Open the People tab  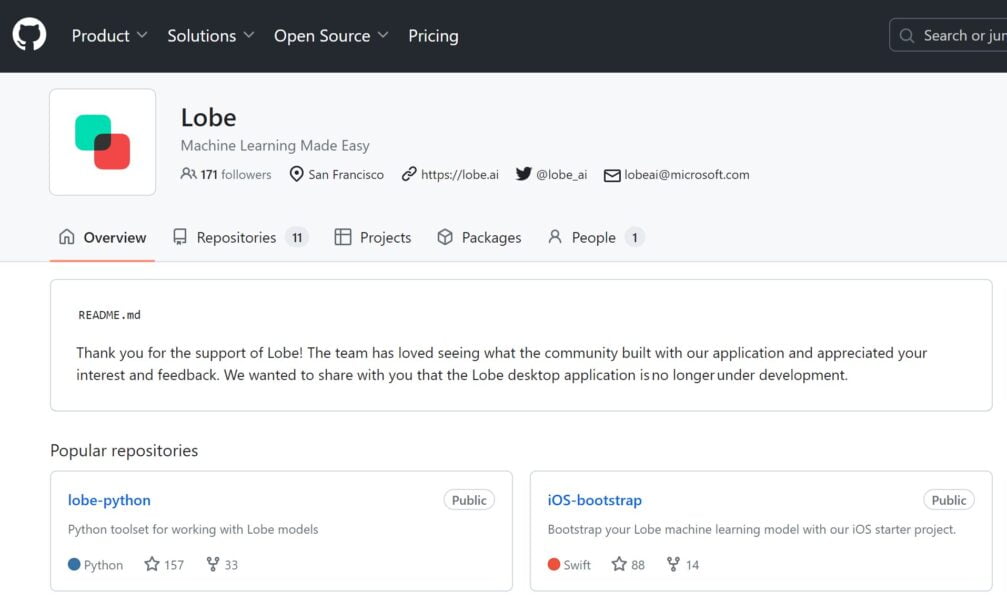(x=596, y=238)
